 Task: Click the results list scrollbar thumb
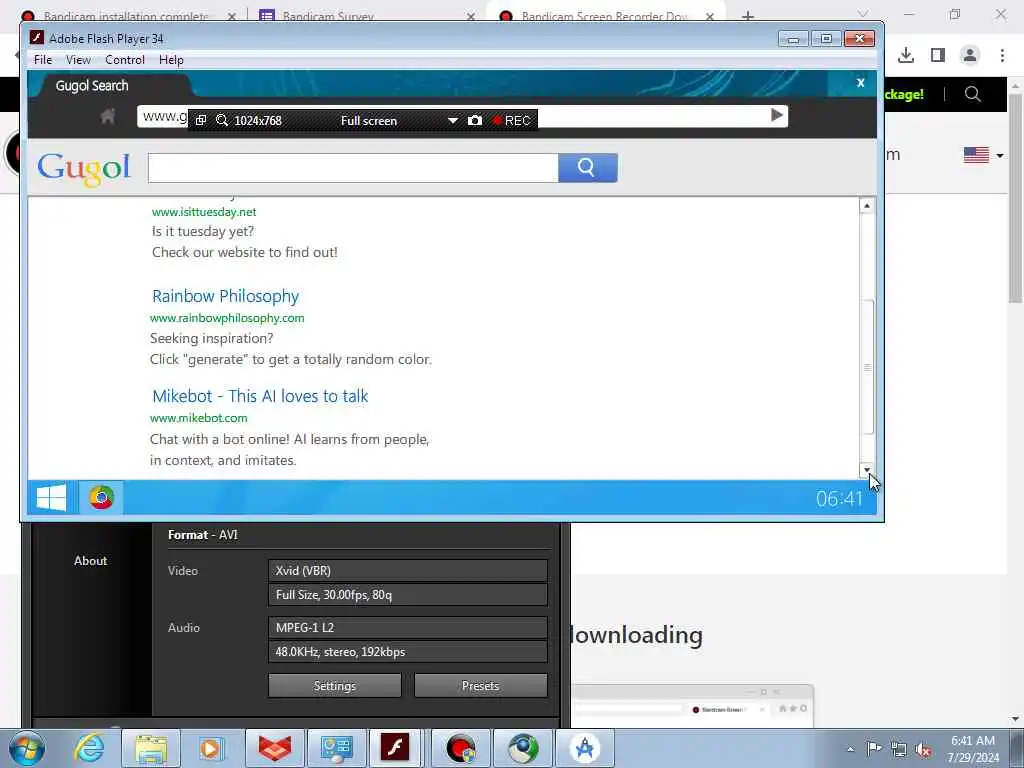(867, 367)
